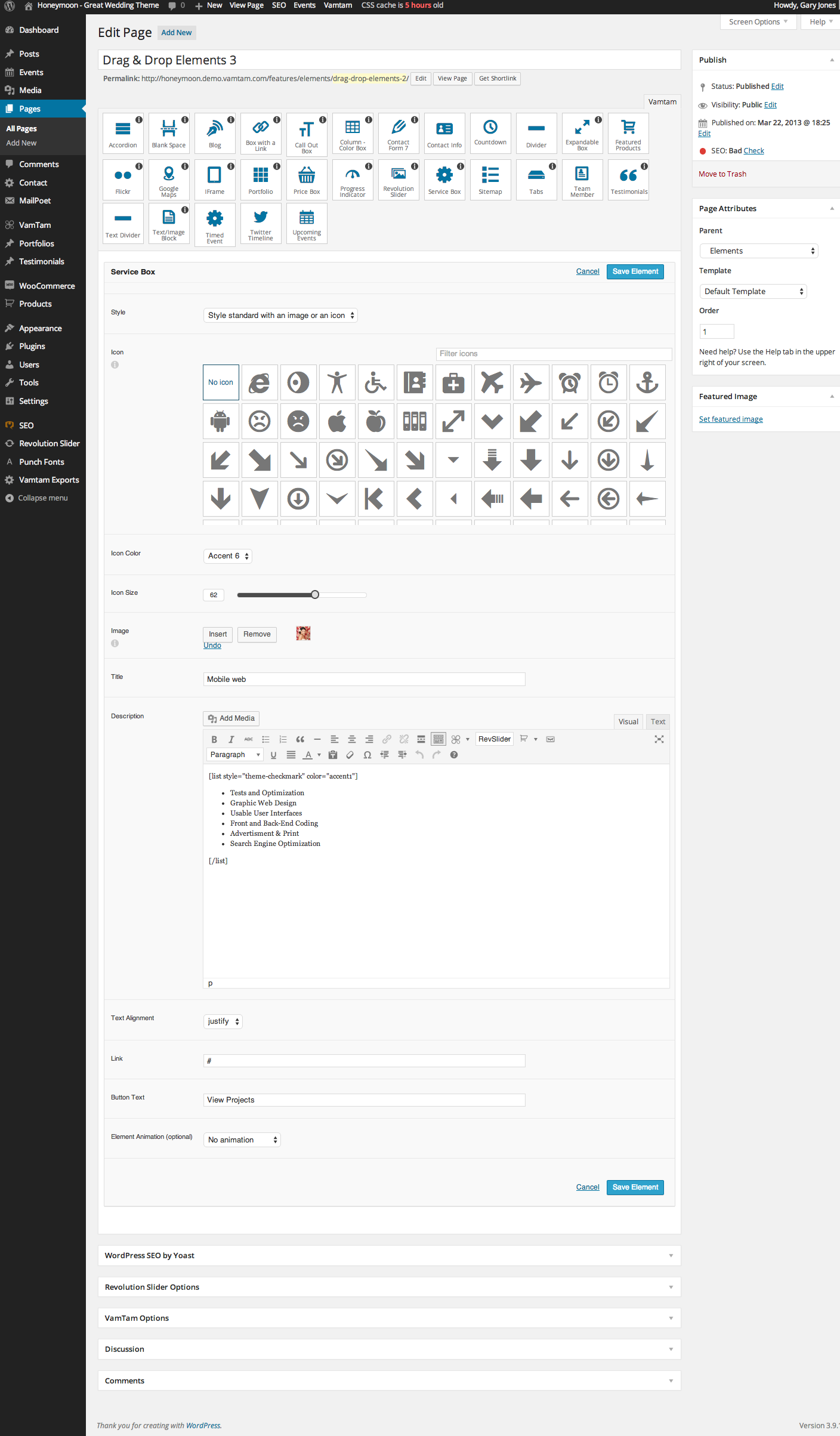Pick the Android robot icon
This screenshot has height=1436, width=840.
click(221, 421)
